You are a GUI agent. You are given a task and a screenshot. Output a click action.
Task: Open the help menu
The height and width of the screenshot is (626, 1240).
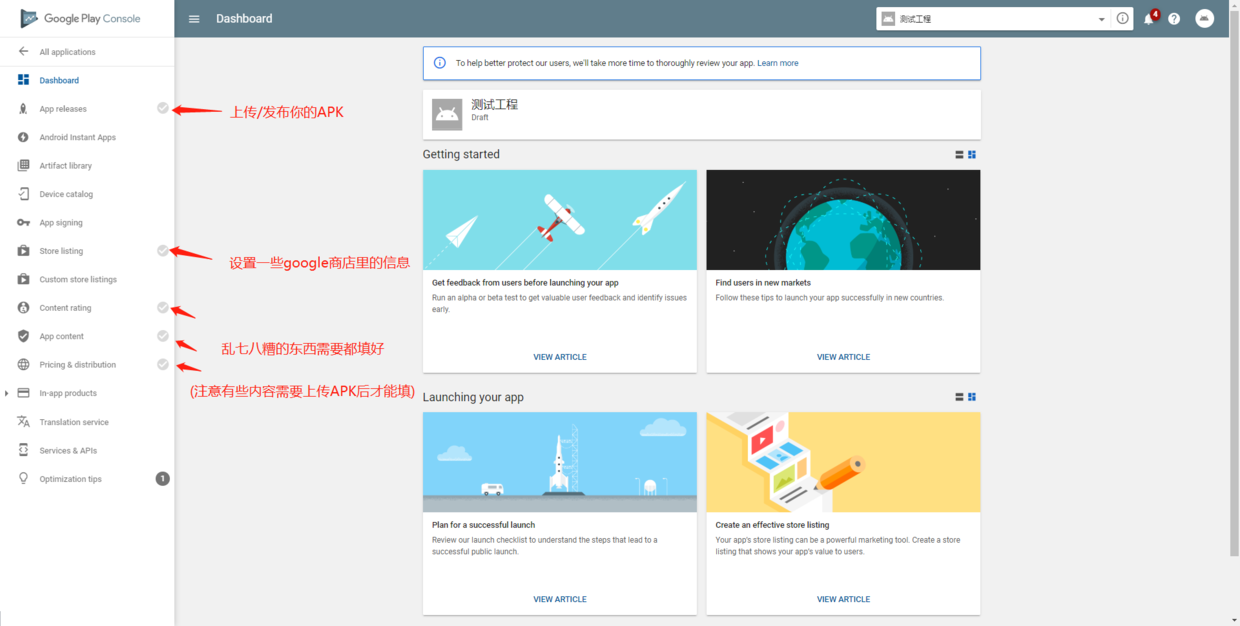(x=1173, y=18)
